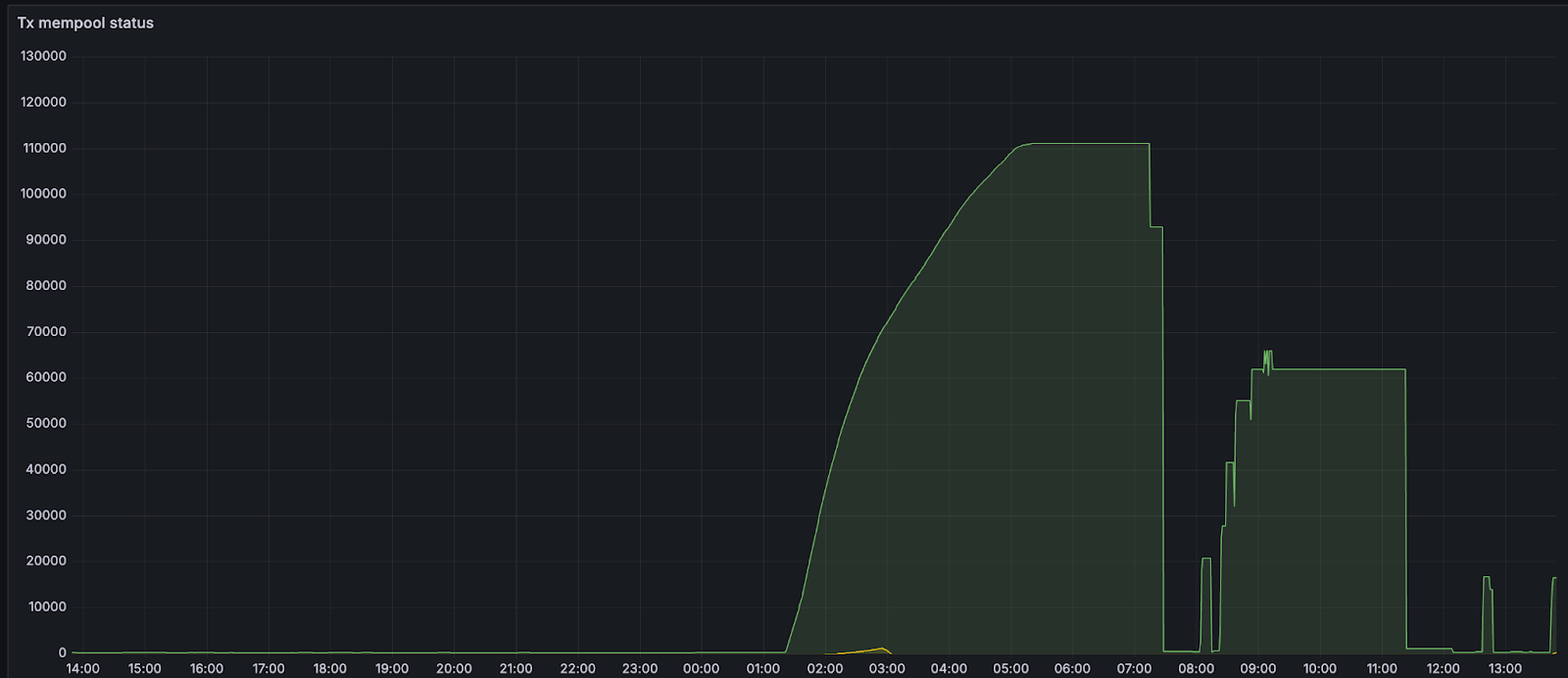Click the 11:00 time axis label
Viewport: 1568px width, 678px height.
1381,668
